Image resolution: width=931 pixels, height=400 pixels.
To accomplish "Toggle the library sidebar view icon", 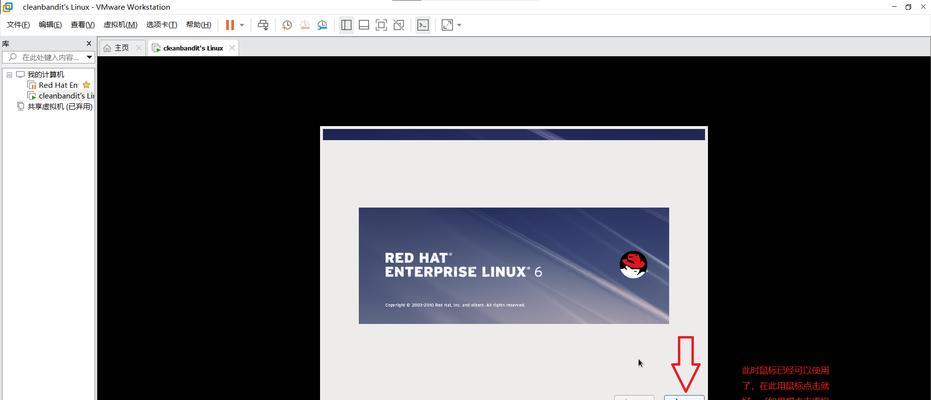I will tap(346, 25).
